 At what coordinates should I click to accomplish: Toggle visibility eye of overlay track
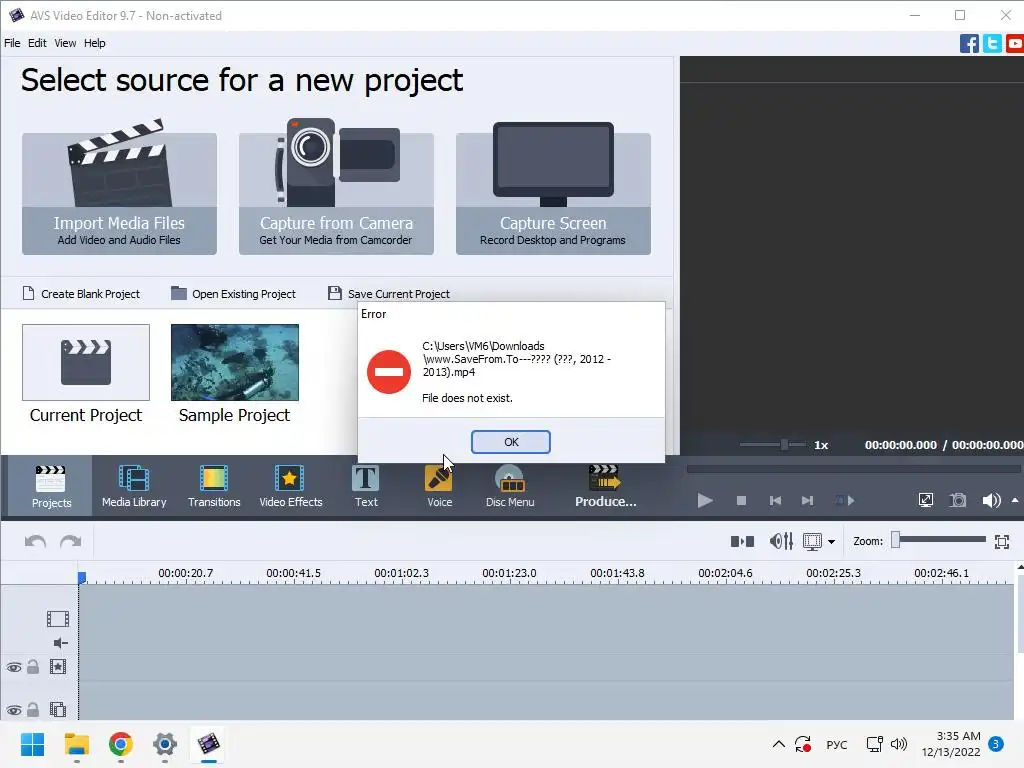[x=14, y=710]
